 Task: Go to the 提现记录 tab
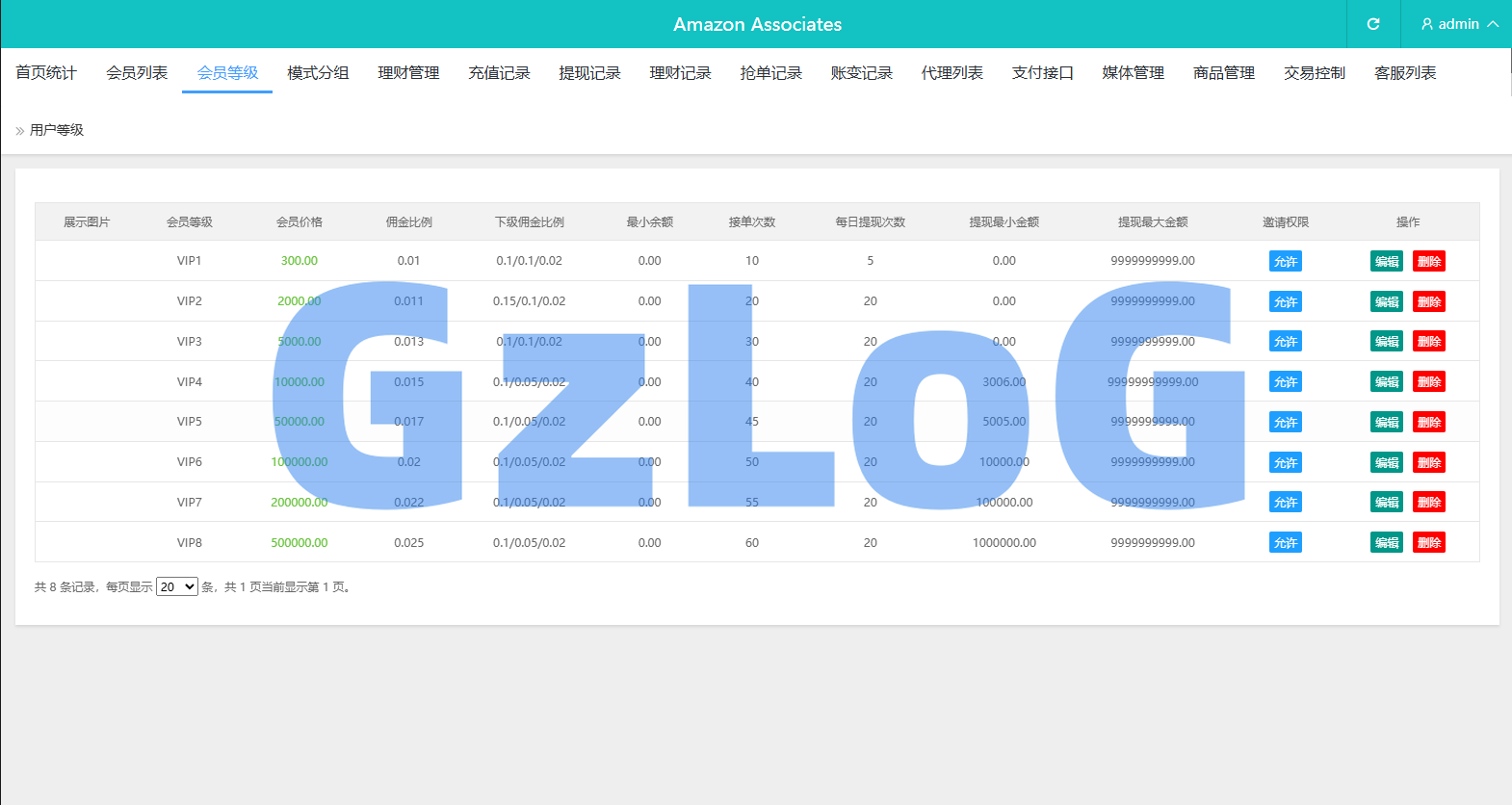(589, 73)
